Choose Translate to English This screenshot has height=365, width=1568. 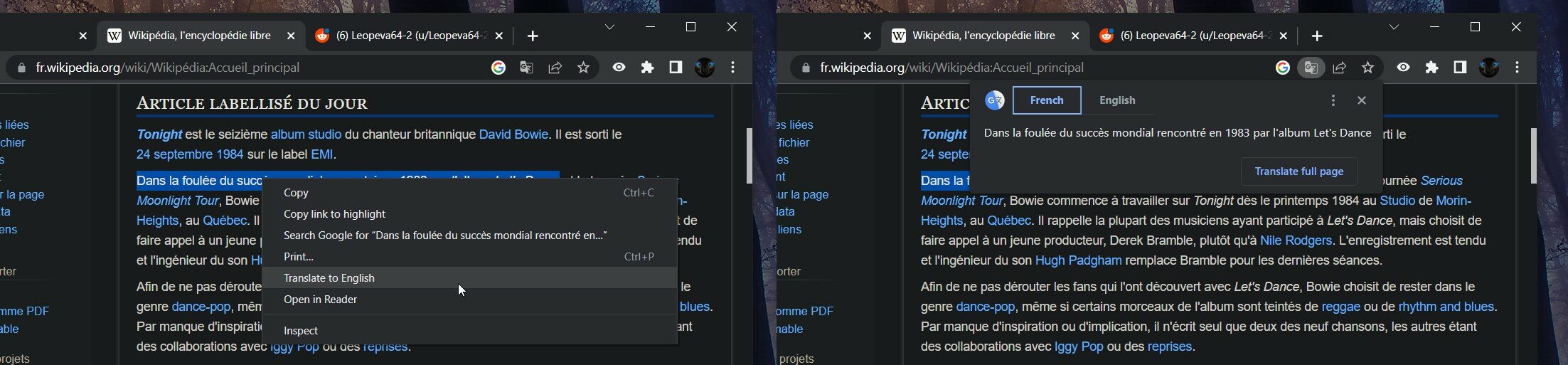[469, 277]
